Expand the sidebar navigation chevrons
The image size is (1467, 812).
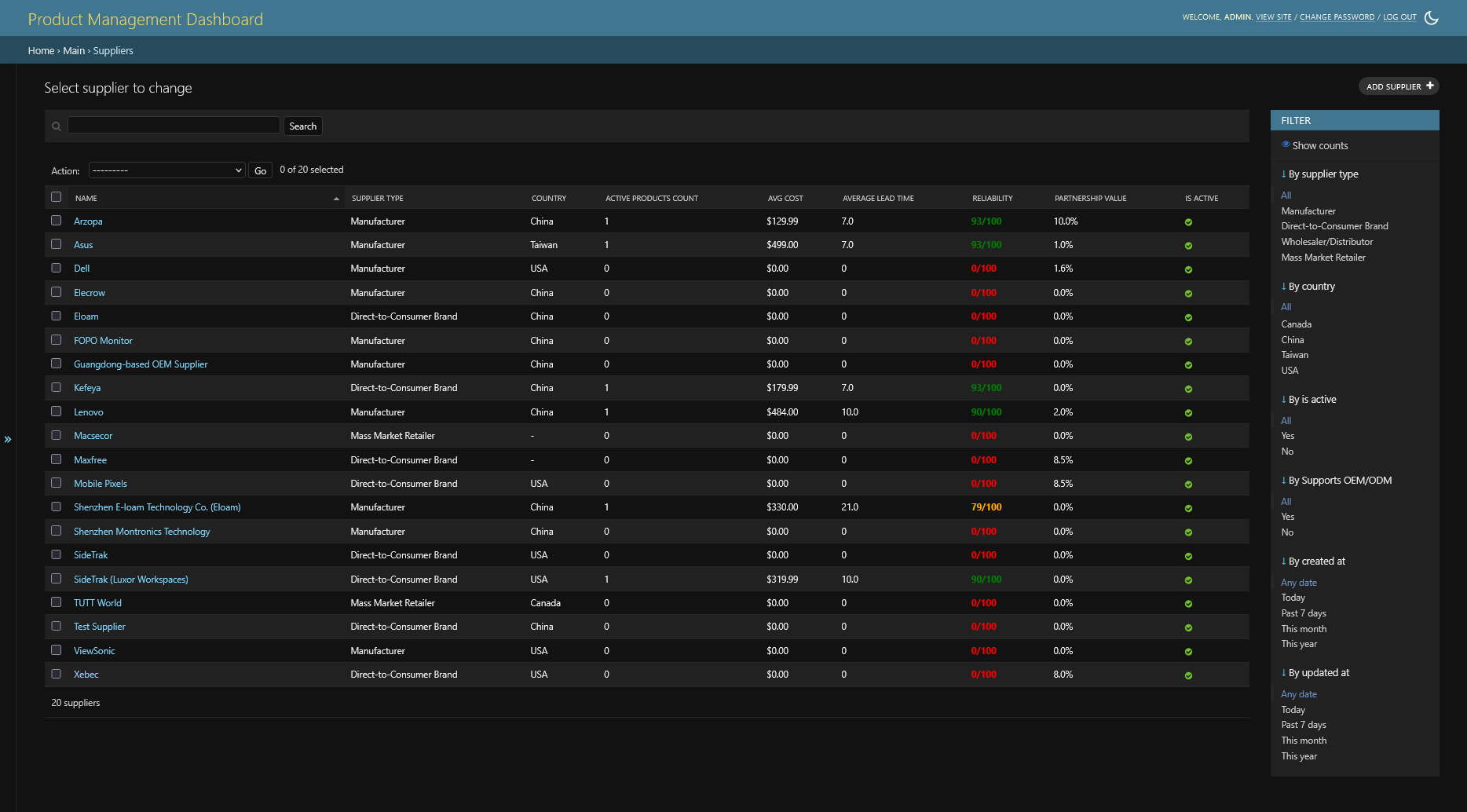(x=8, y=439)
